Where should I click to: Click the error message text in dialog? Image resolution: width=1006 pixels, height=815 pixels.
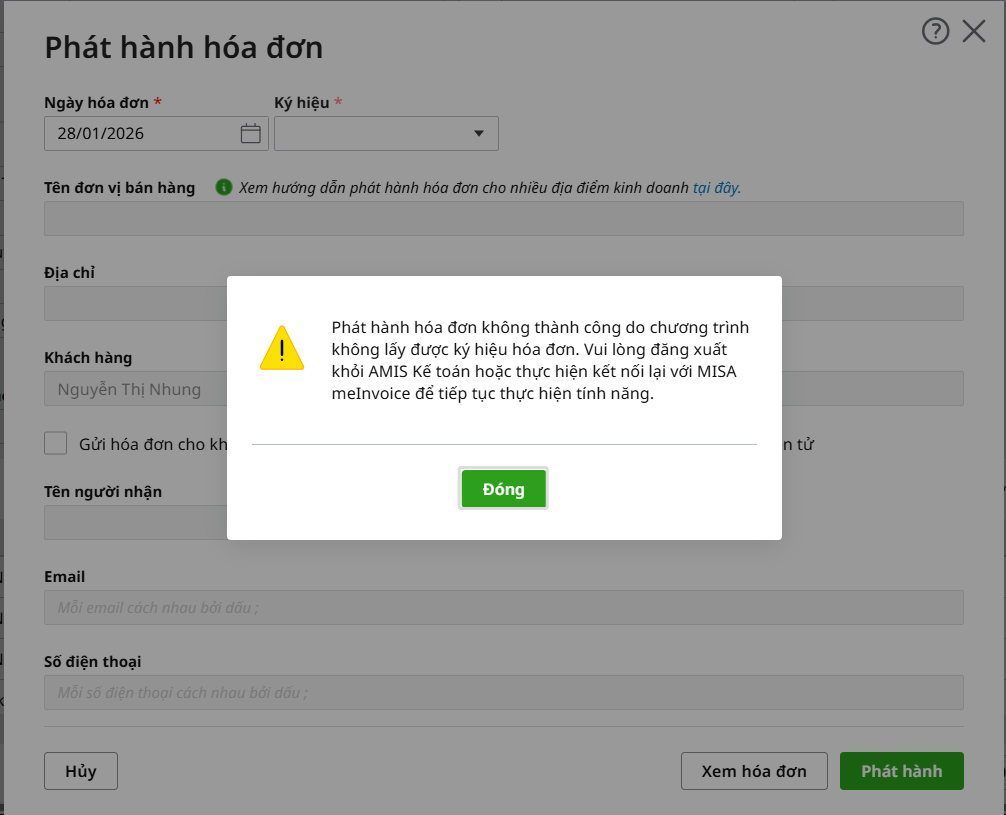tap(540, 361)
